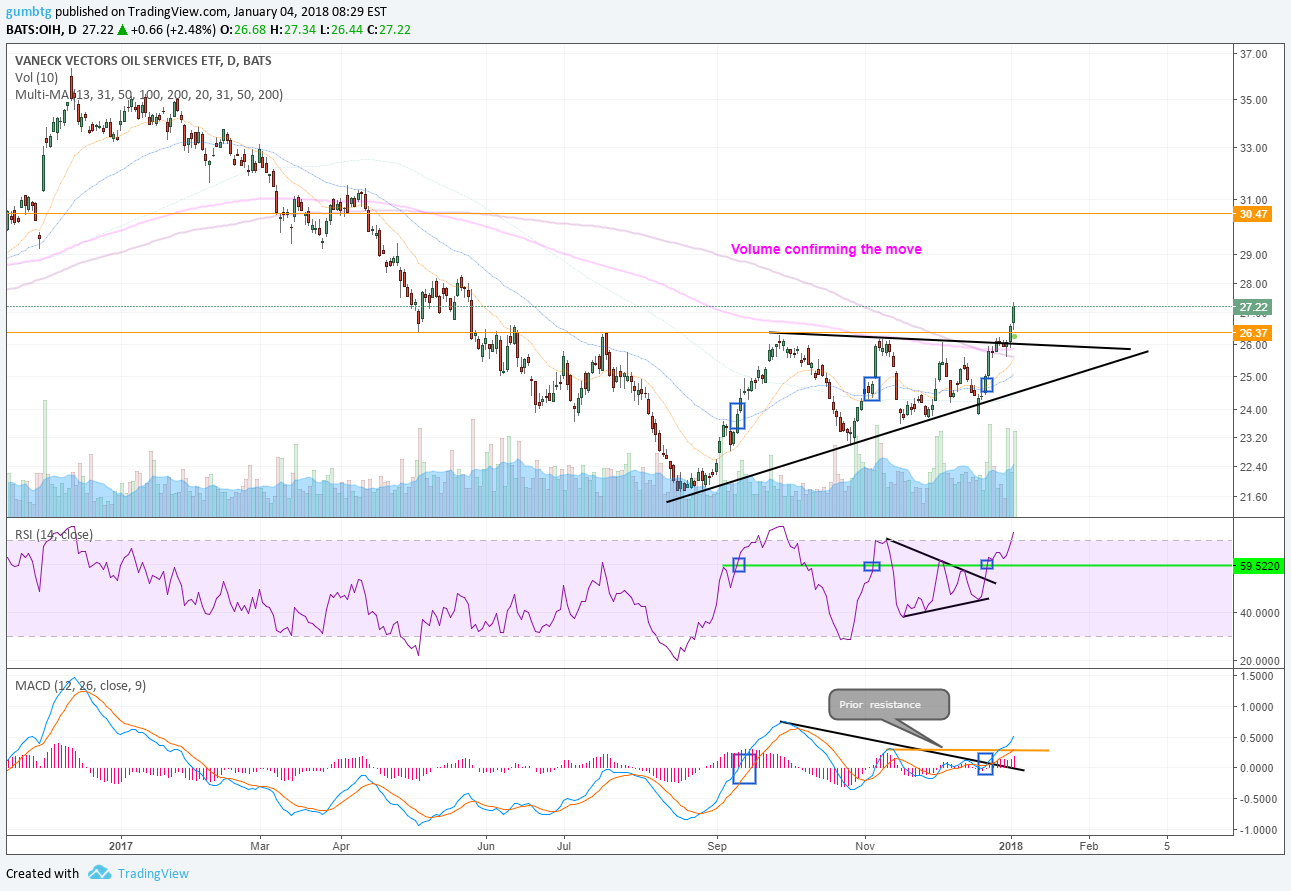The height and width of the screenshot is (891, 1291).
Task: Click the 29.00 price axis value
Action: (x=1254, y=256)
